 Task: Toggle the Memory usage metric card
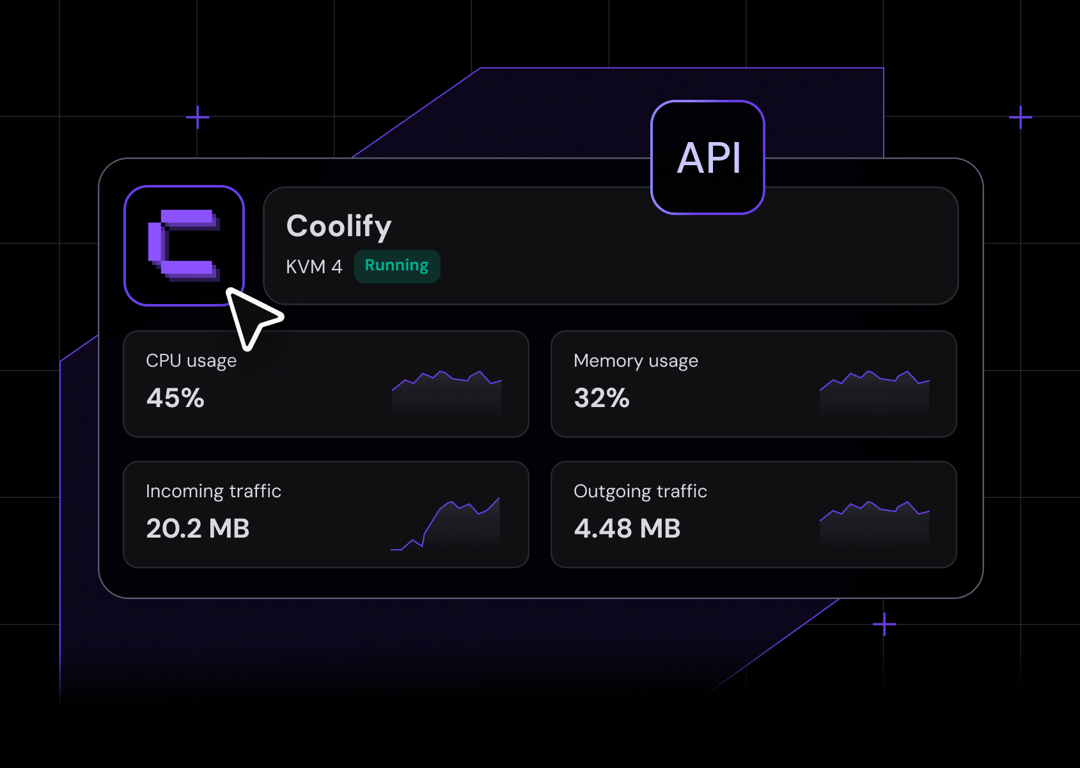[x=753, y=383]
